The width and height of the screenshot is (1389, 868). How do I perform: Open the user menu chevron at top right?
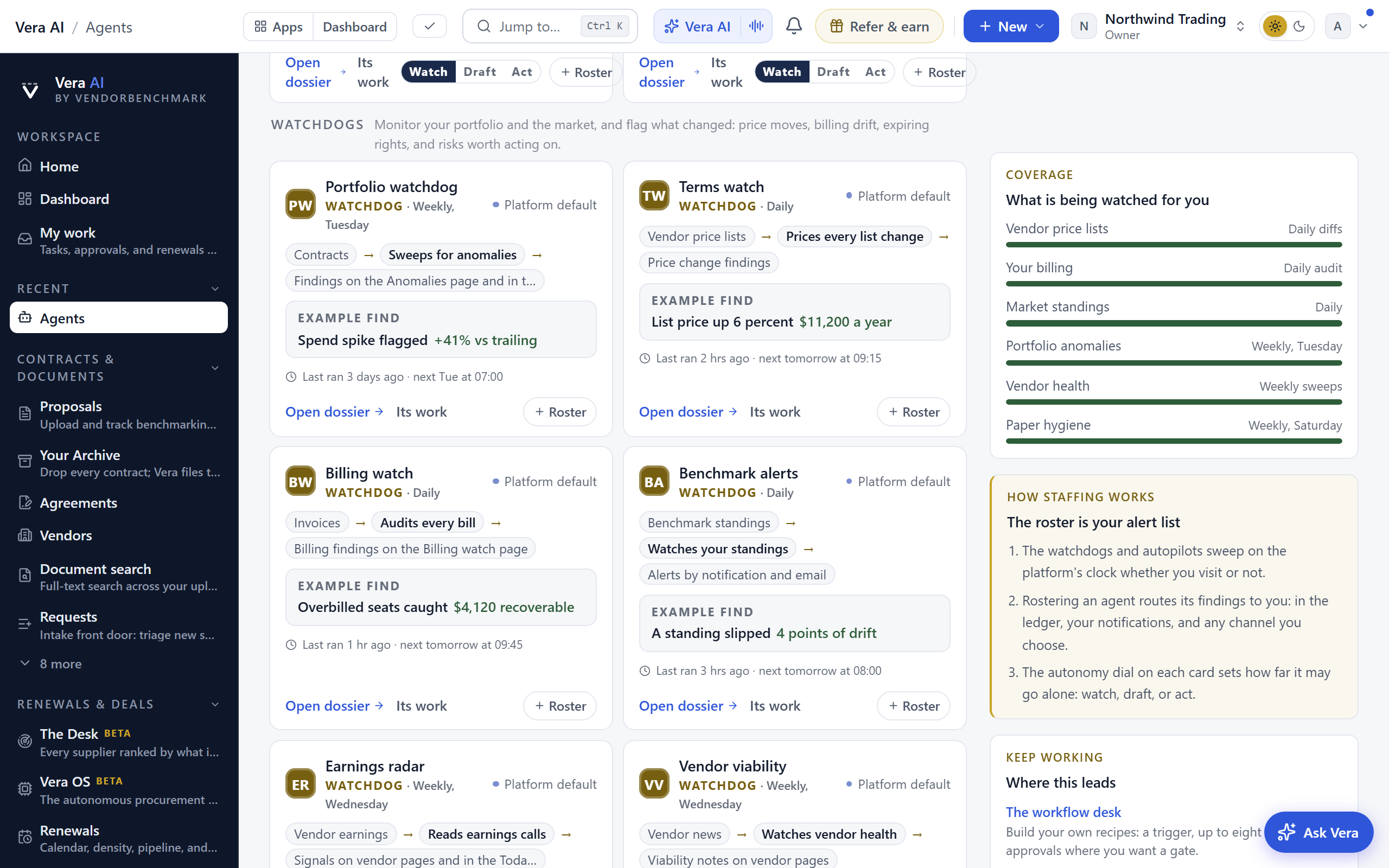pyautogui.click(x=1363, y=27)
